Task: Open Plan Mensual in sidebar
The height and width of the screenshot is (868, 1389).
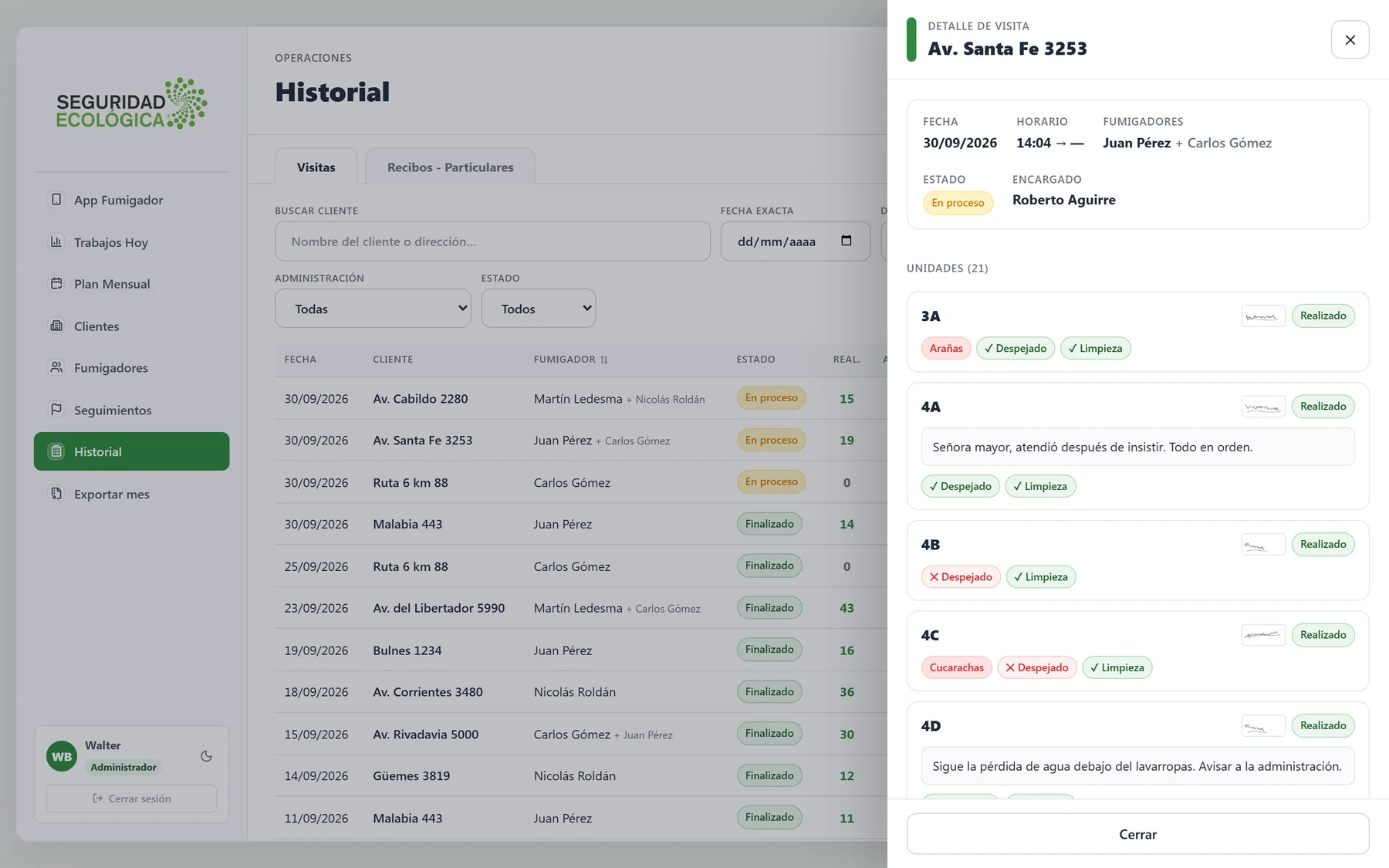Action: (x=131, y=284)
